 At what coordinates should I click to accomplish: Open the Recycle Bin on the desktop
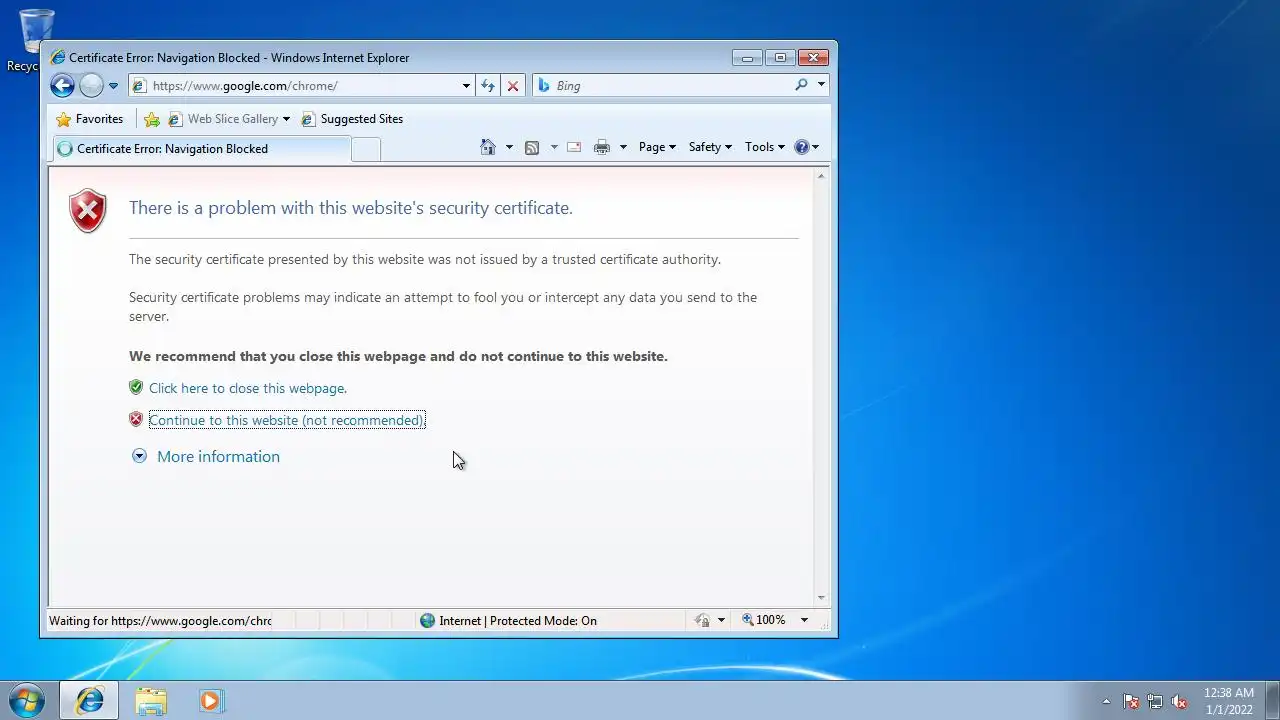pos(36,41)
